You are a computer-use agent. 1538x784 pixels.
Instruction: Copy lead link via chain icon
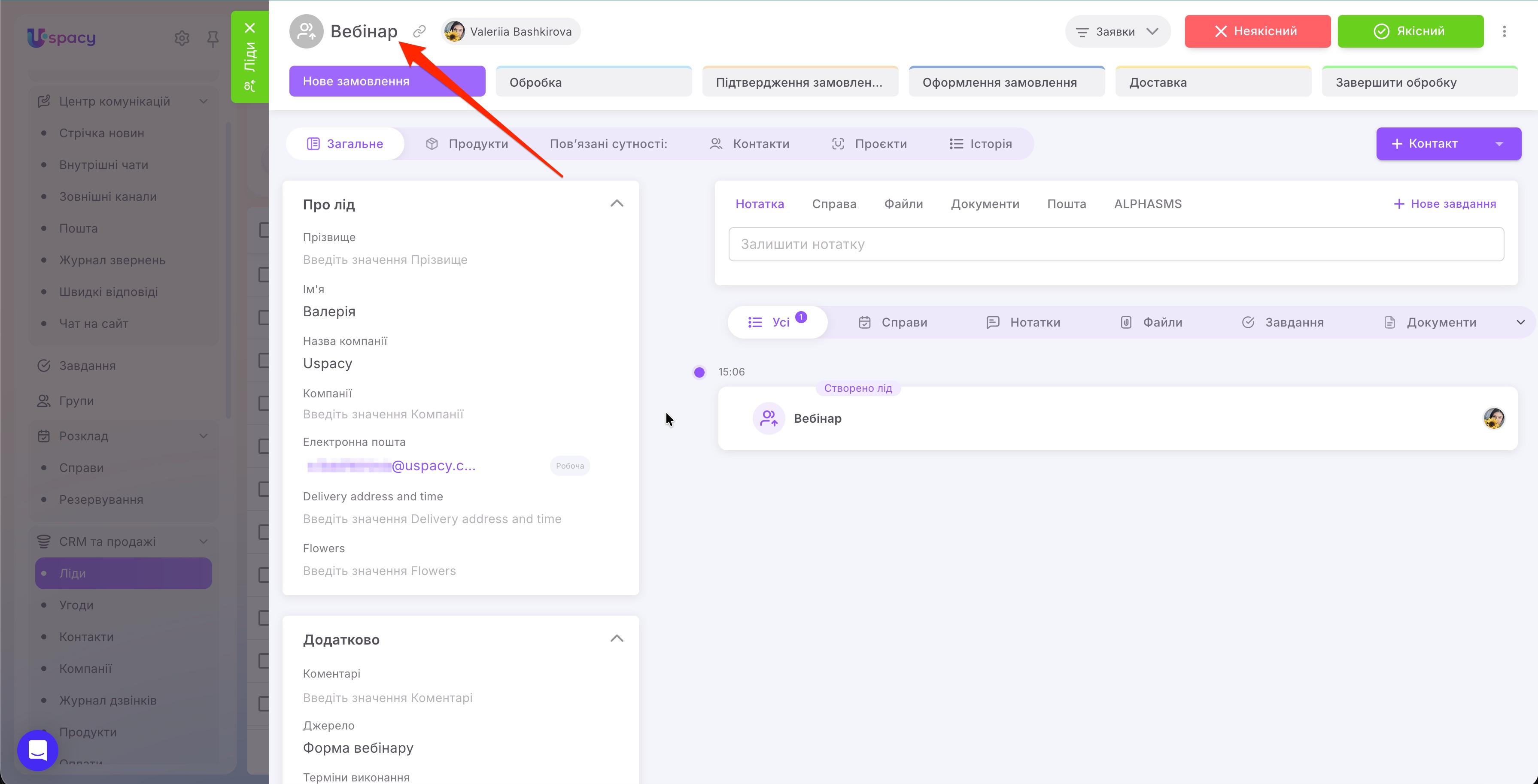[420, 31]
